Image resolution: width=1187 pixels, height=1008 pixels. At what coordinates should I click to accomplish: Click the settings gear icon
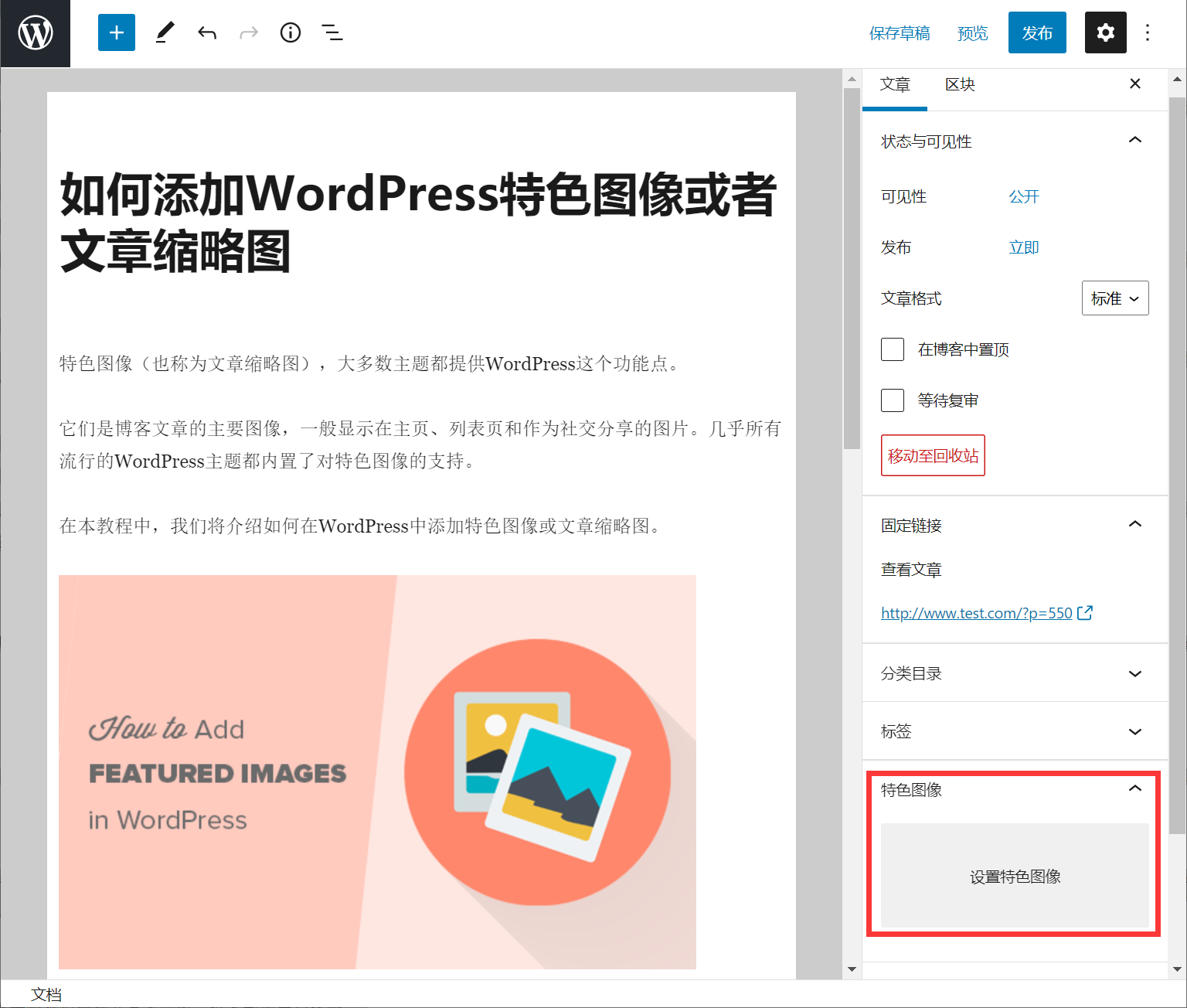pyautogui.click(x=1105, y=32)
